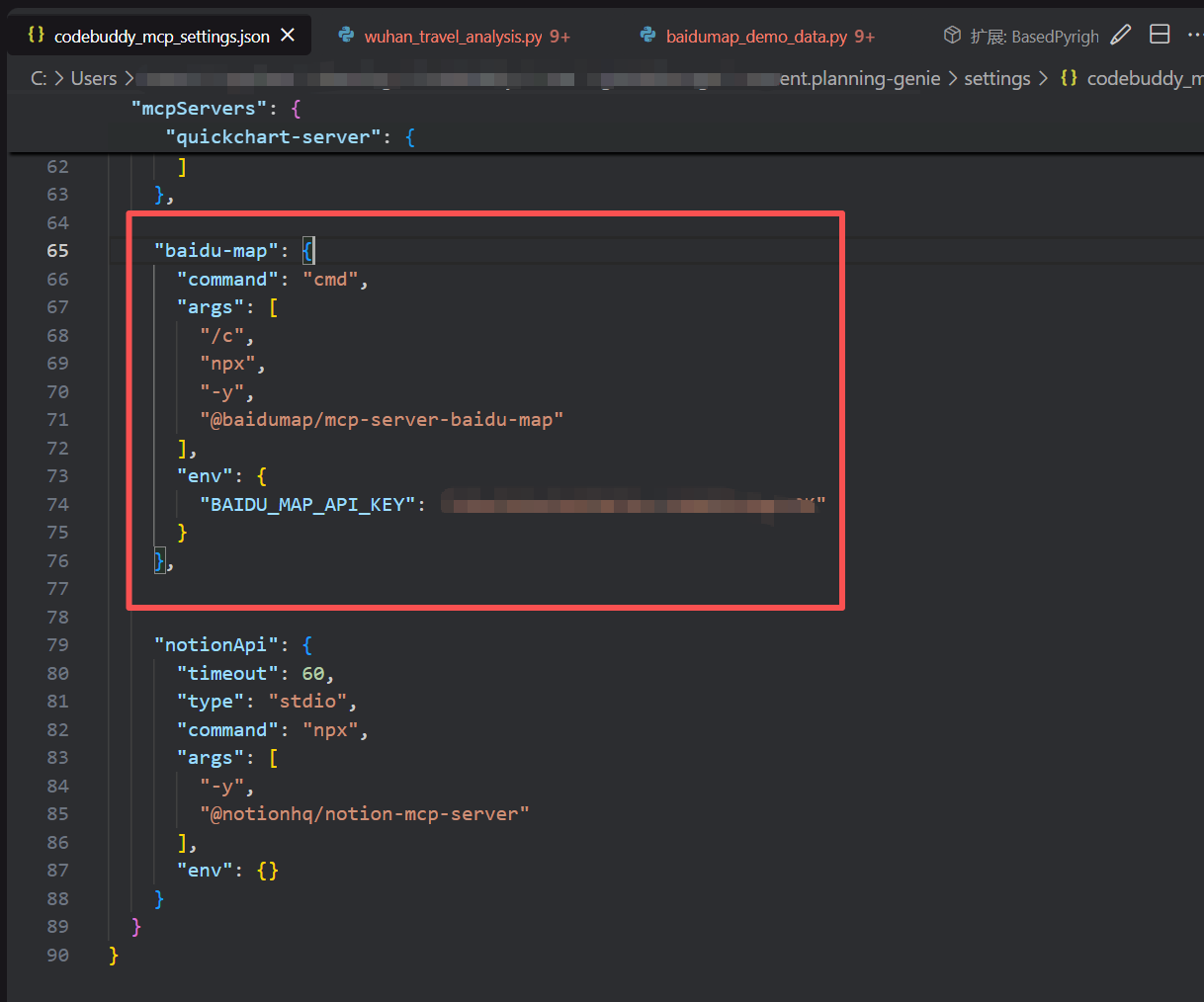
Task: Click line number 65 in the gutter
Action: pos(57,251)
